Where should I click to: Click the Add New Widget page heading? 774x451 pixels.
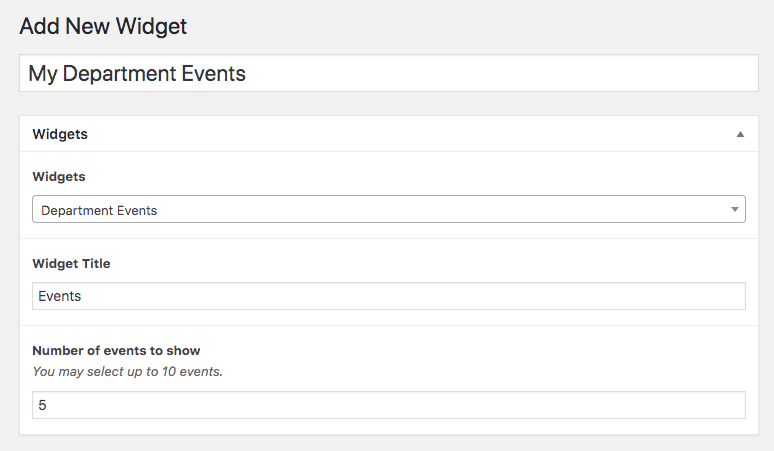[103, 26]
